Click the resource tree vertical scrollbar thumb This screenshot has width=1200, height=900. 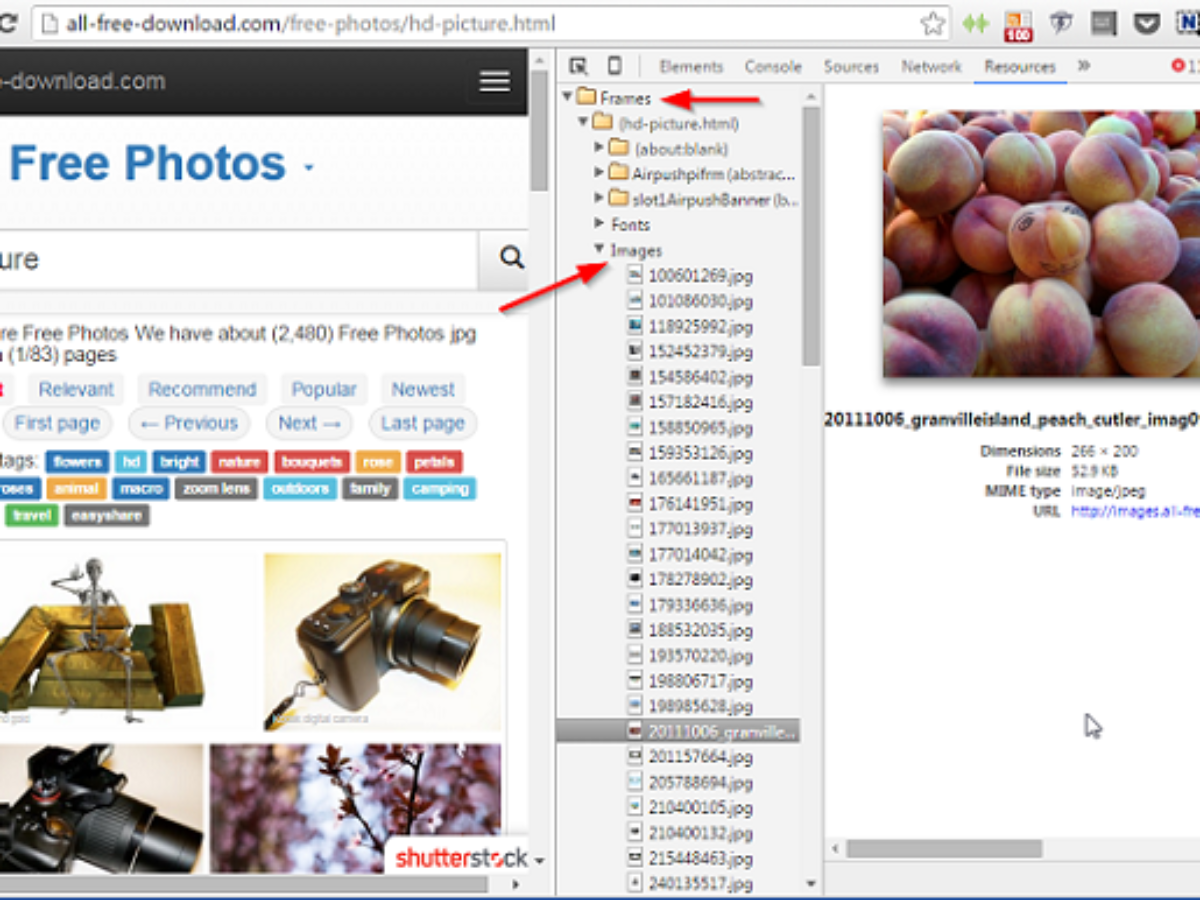[810, 235]
